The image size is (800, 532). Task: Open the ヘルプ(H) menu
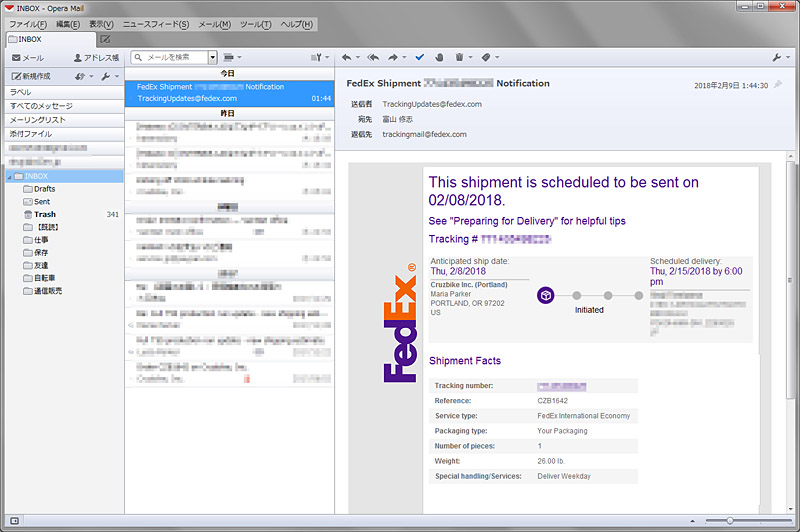(x=296, y=24)
